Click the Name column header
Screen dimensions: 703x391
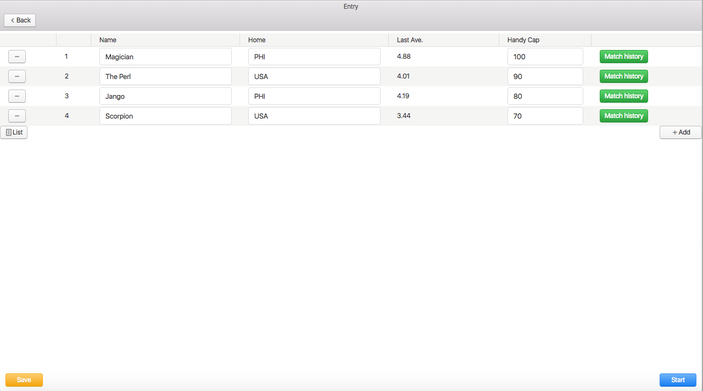tap(108, 40)
